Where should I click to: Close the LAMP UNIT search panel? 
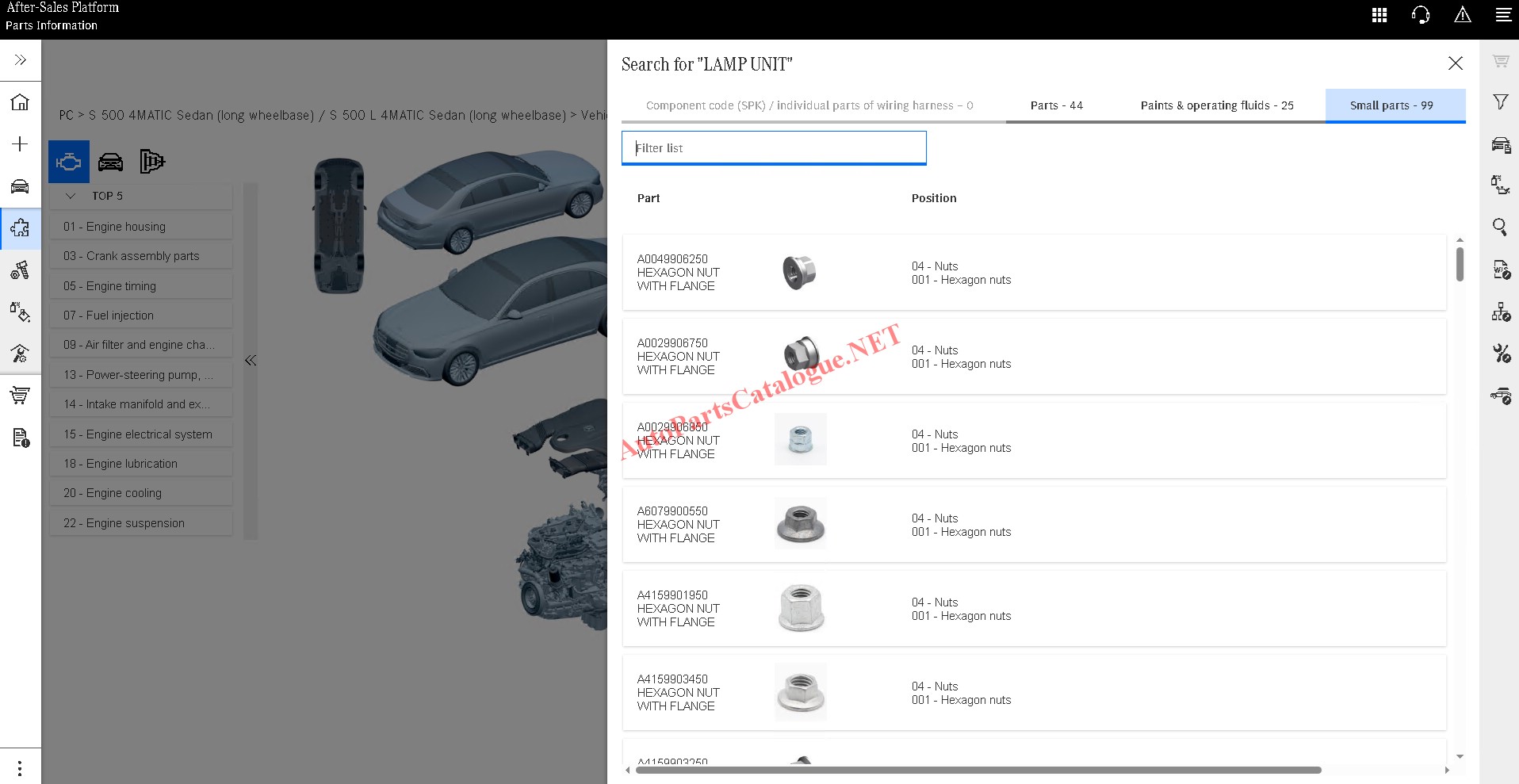point(1455,63)
